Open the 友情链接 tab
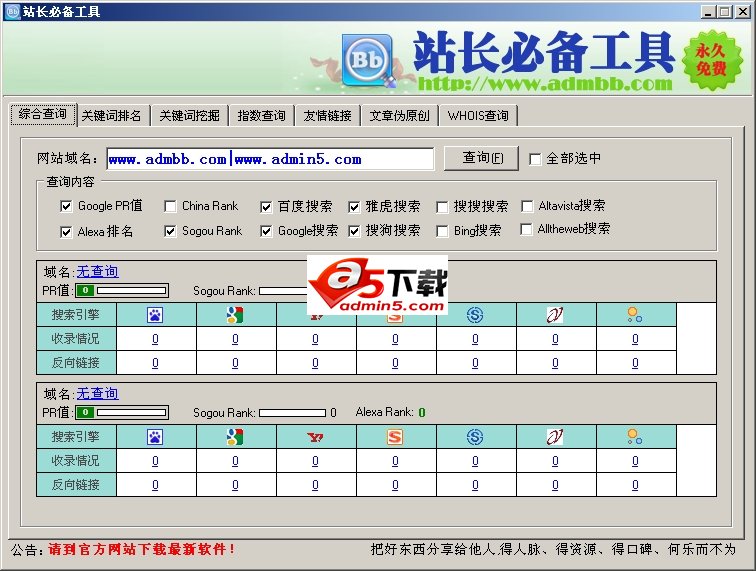The height and width of the screenshot is (571, 756). tap(328, 116)
